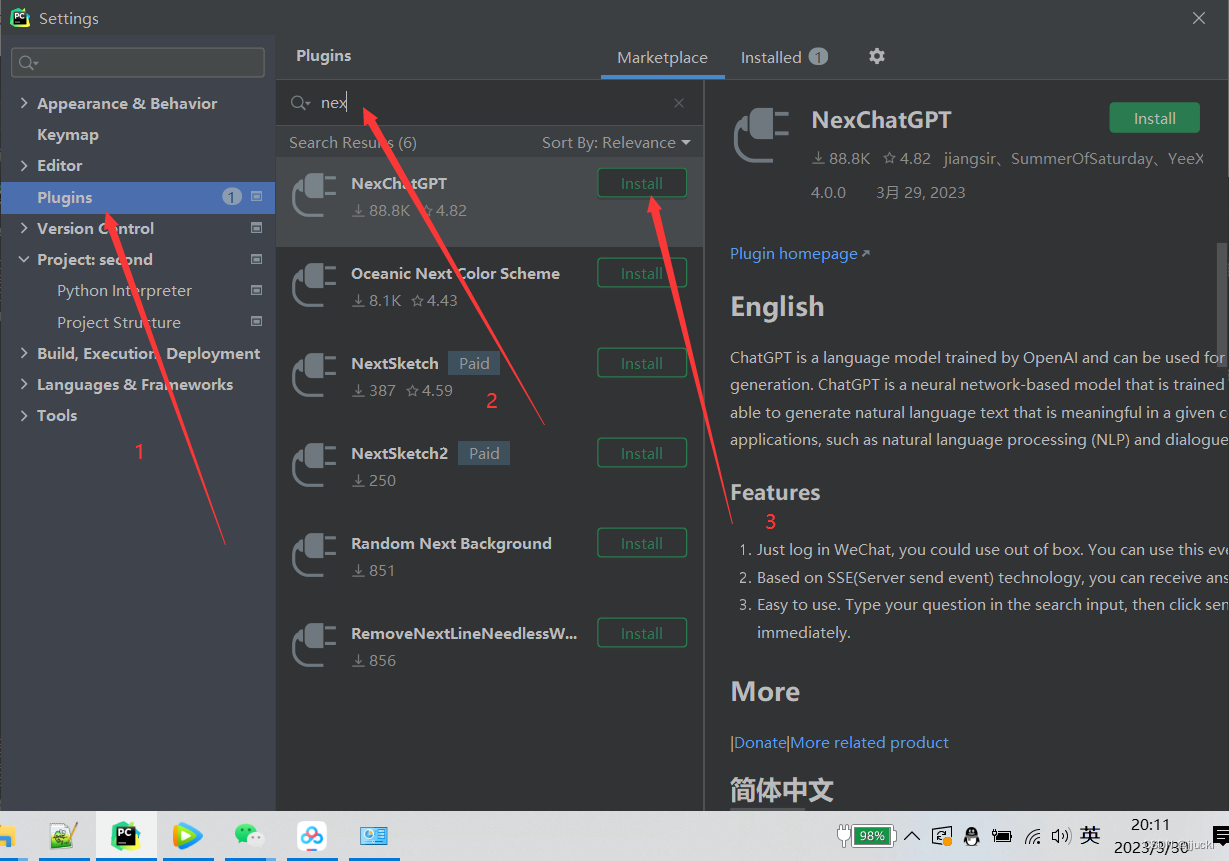This screenshot has width=1229, height=861.
Task: Open the Sort By: Relevance dropdown
Action: [x=616, y=142]
